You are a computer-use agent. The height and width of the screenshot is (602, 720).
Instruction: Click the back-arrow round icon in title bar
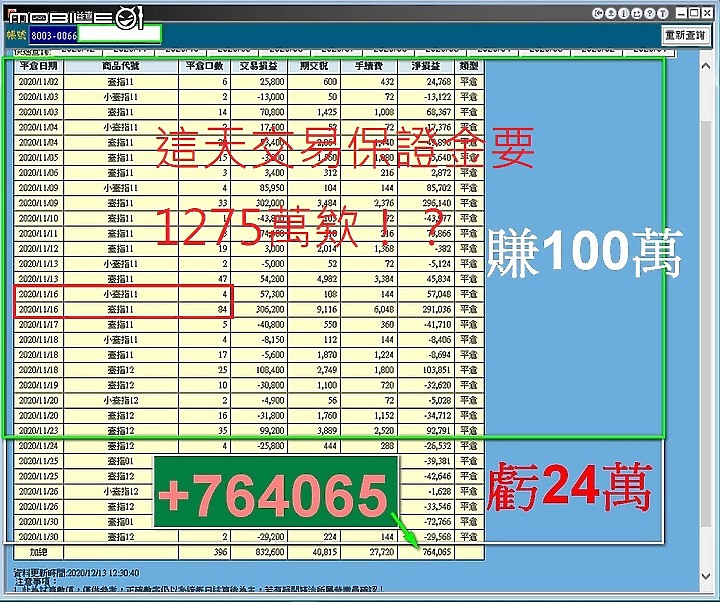[597, 13]
